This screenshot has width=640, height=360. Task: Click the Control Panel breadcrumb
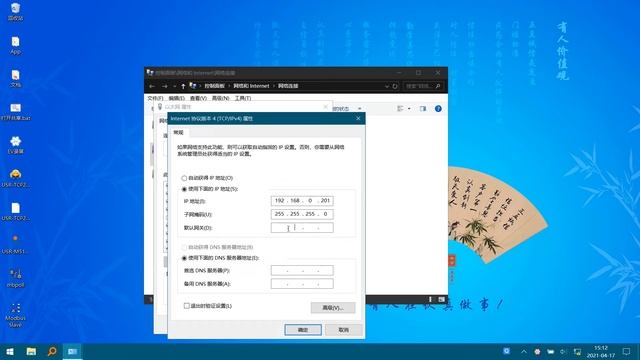[x=214, y=86]
